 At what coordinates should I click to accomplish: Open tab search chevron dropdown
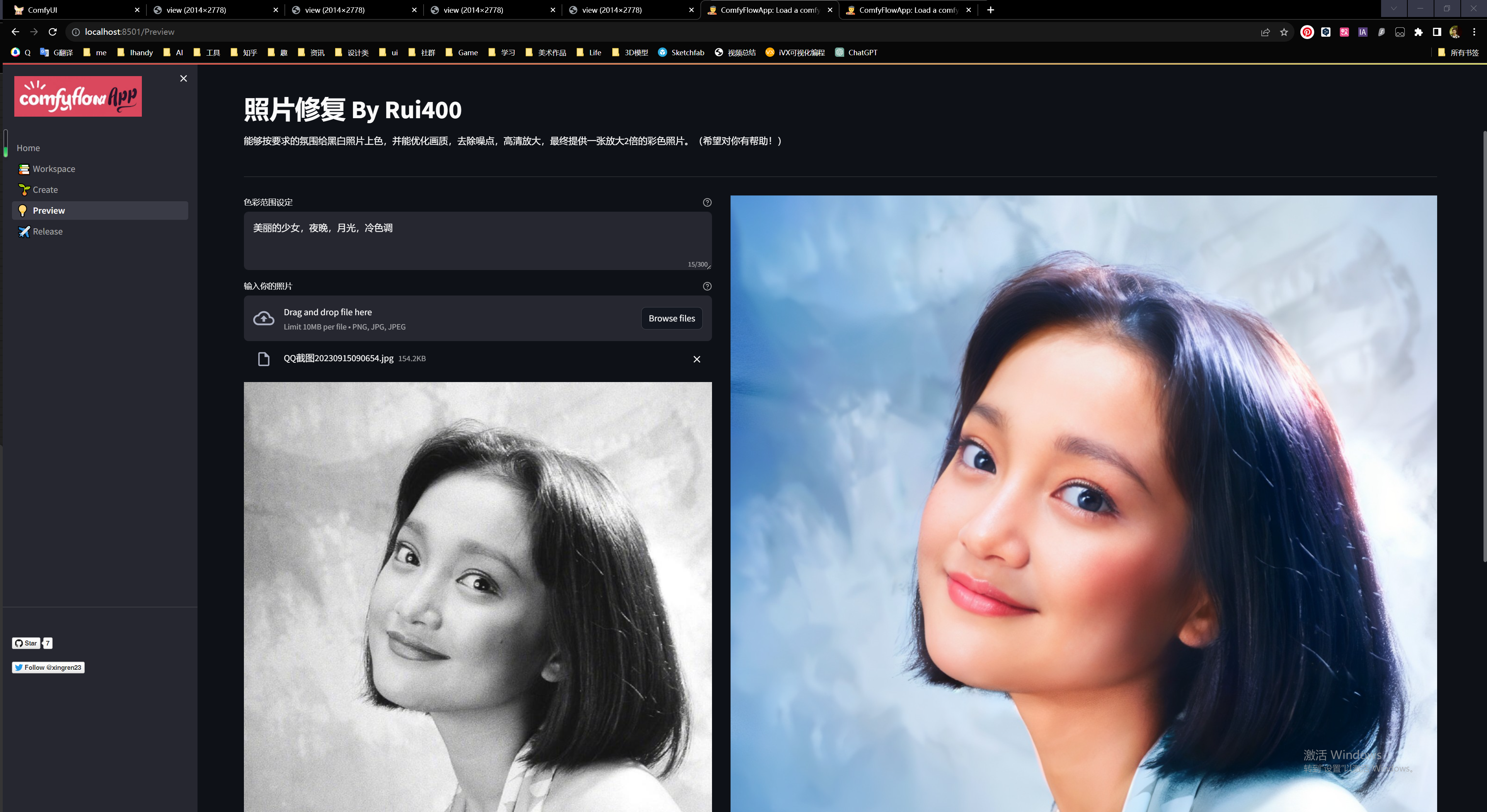tap(1393, 8)
